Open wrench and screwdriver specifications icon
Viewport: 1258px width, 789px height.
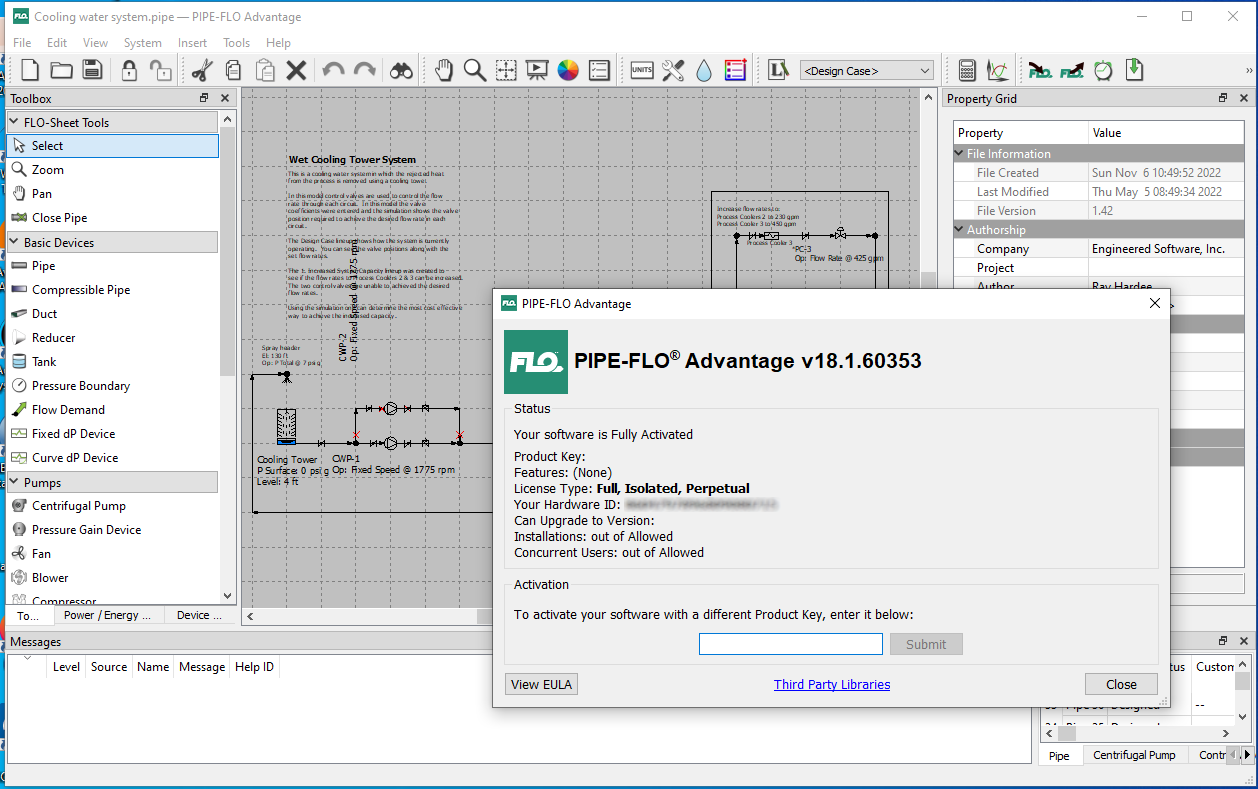click(x=673, y=70)
